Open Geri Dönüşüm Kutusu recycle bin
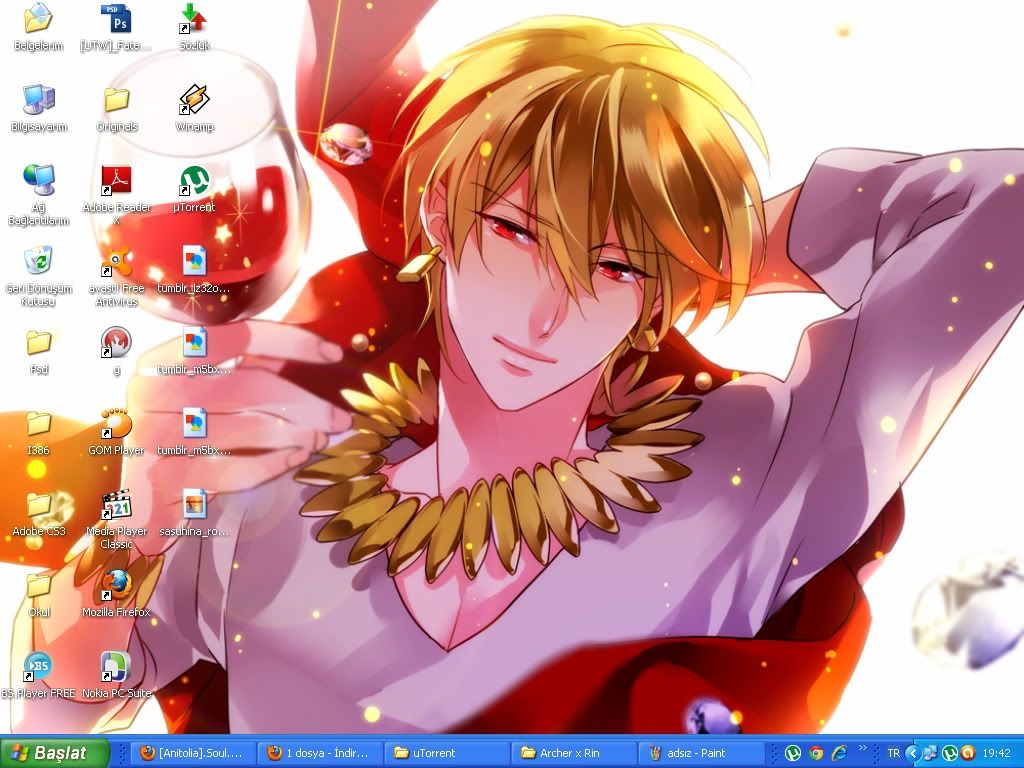The width and height of the screenshot is (1024, 768). [x=39, y=276]
